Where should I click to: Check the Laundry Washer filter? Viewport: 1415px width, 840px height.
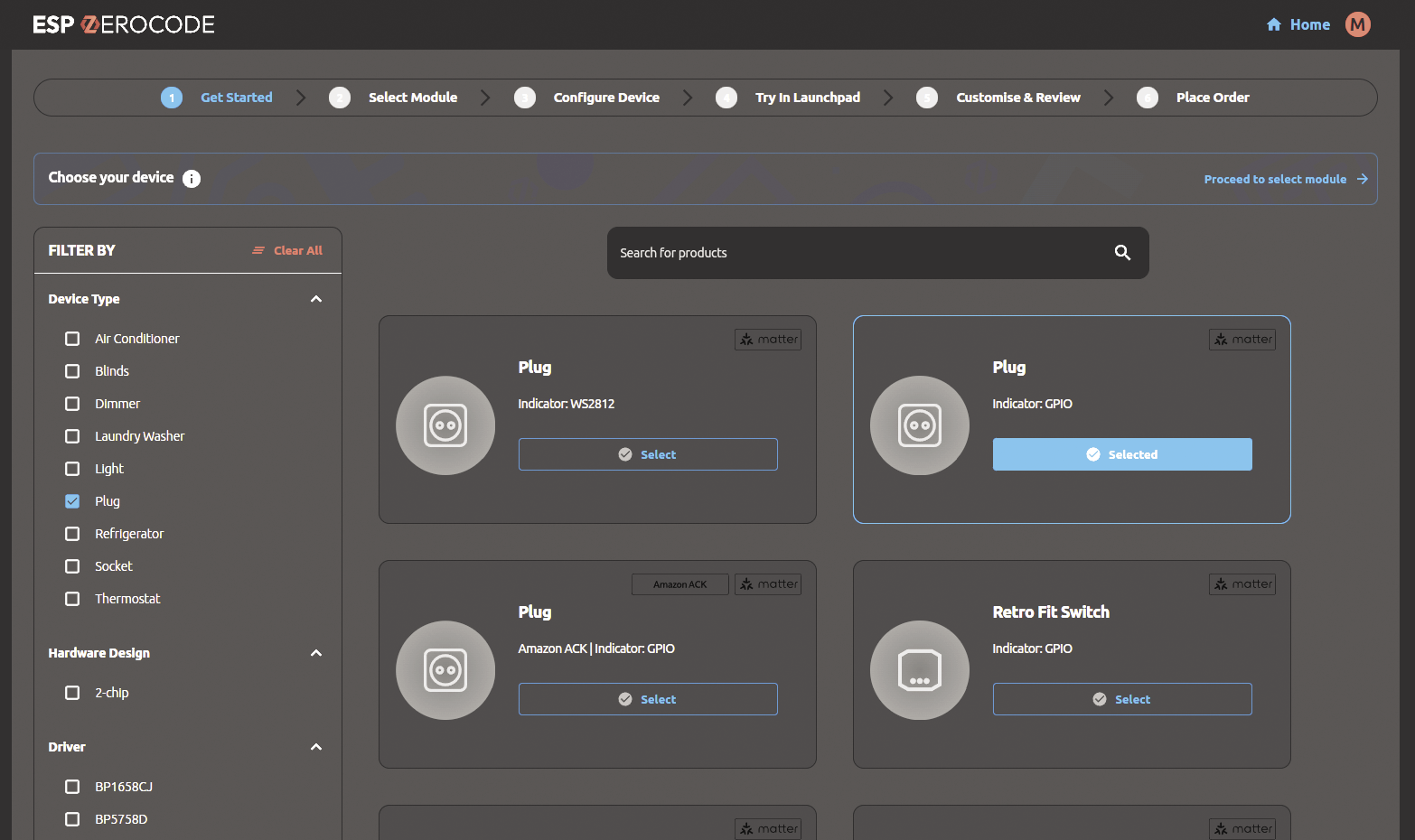click(72, 436)
